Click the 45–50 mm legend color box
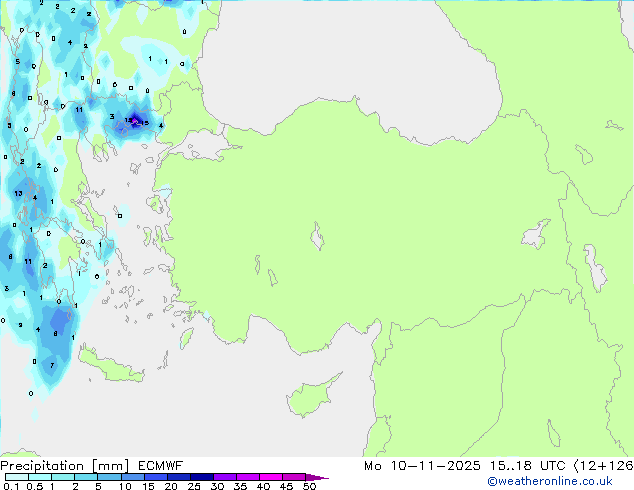The width and height of the screenshot is (634, 490). tap(294, 477)
